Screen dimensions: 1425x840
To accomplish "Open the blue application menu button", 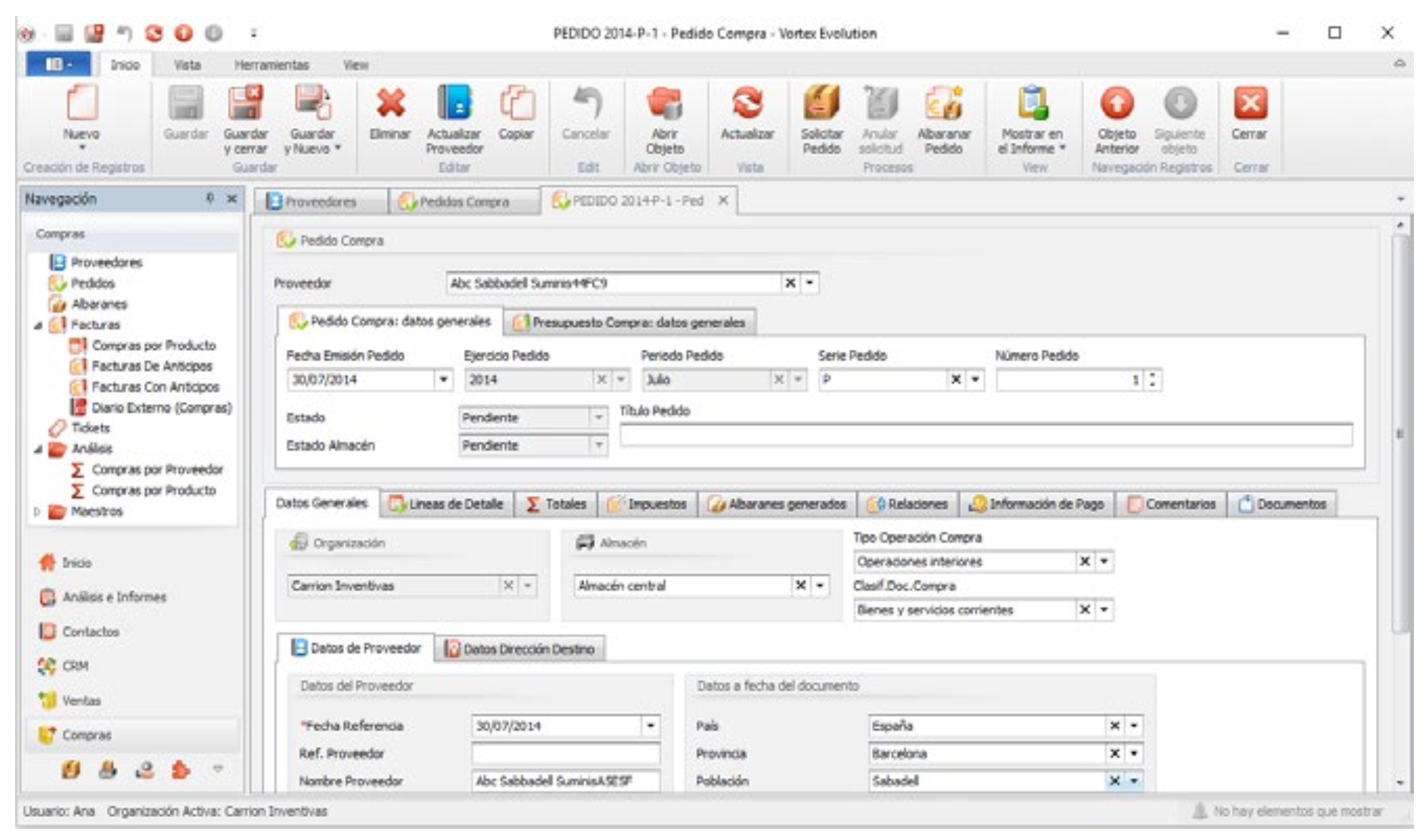I will 58,64.
